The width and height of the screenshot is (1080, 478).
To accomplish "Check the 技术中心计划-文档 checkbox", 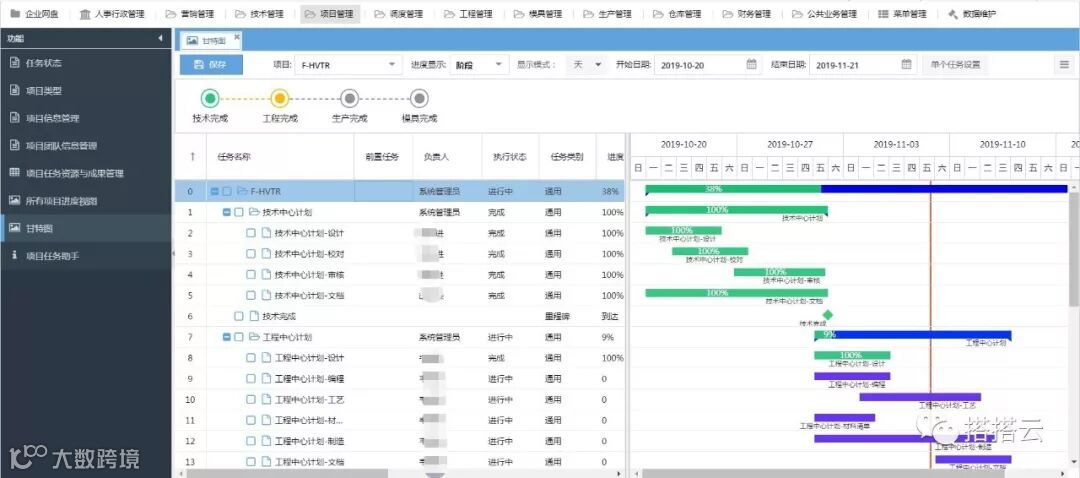I will point(251,295).
